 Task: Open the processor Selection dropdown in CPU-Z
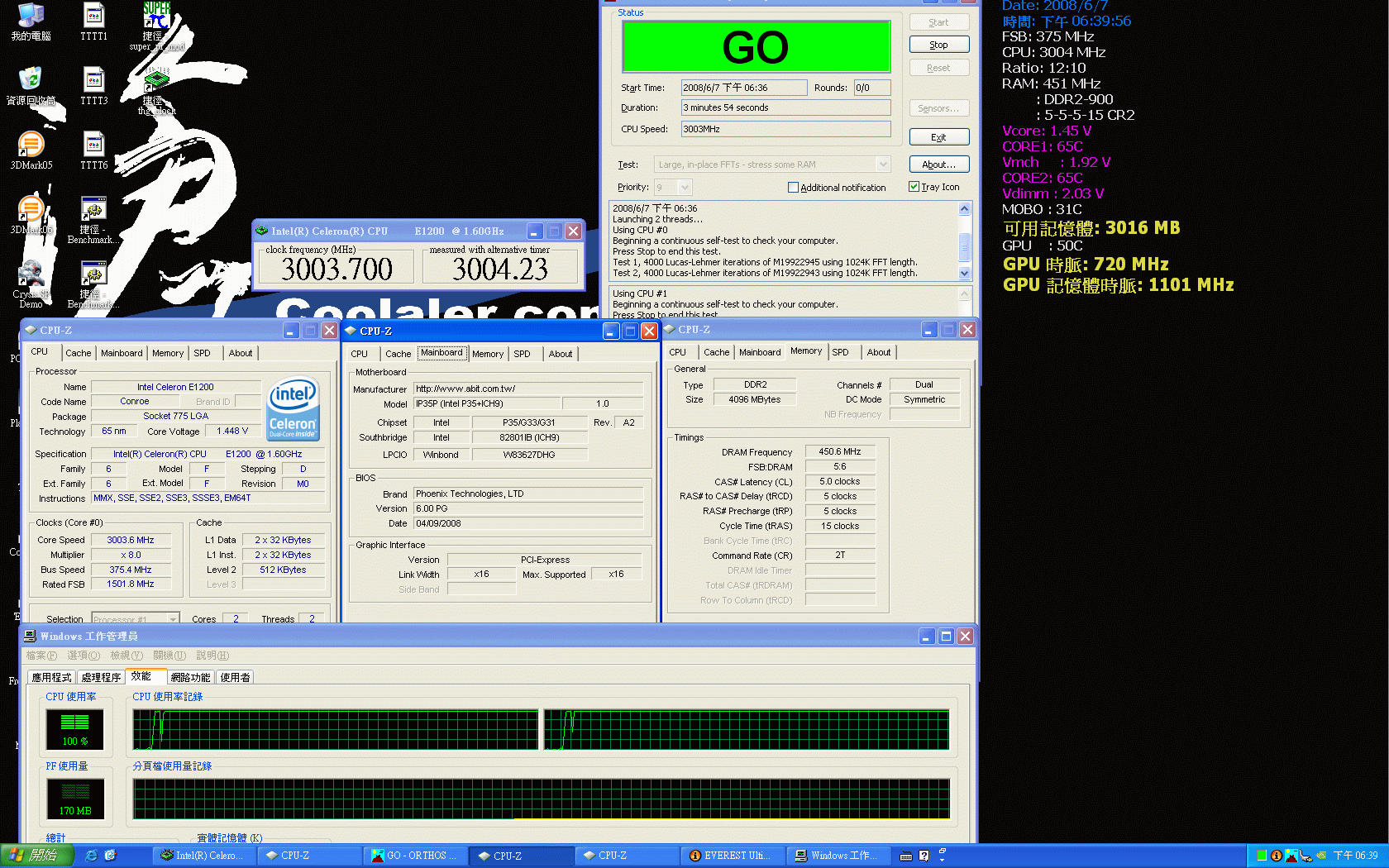pos(173,619)
